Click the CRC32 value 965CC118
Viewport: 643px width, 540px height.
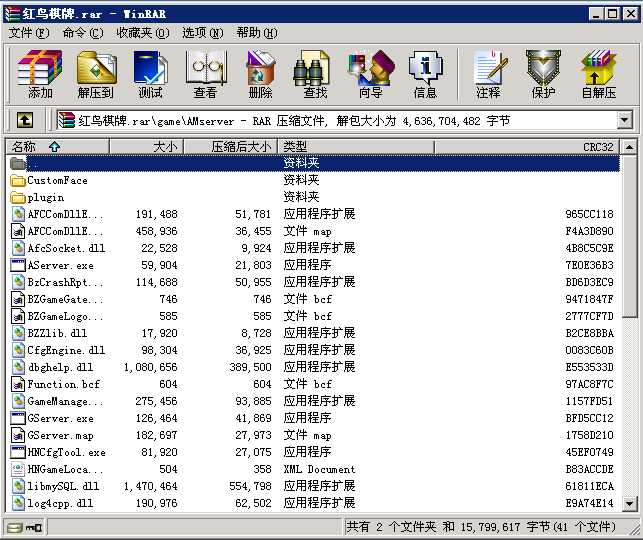point(589,214)
